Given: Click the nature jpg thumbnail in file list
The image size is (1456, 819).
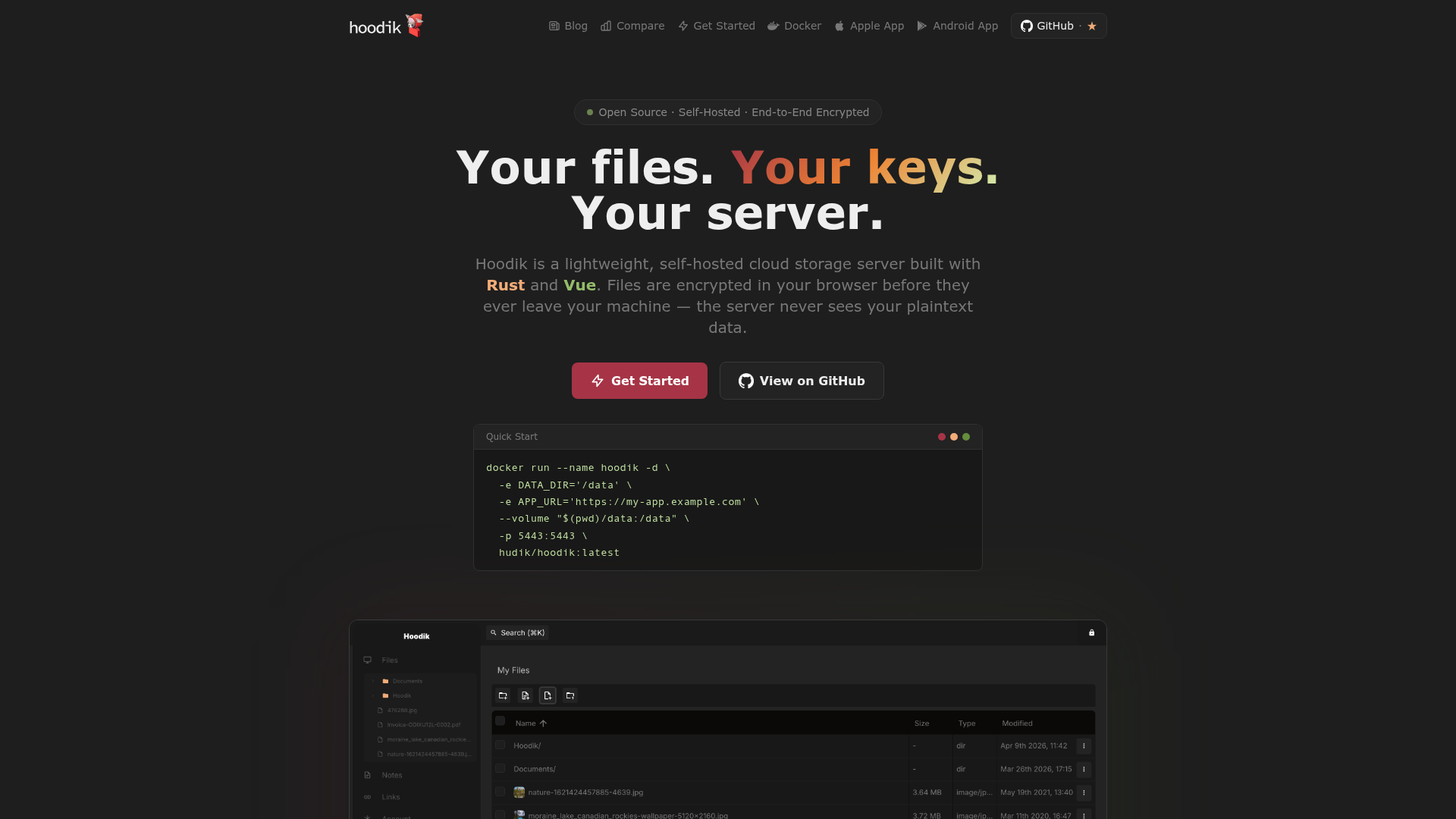Looking at the screenshot, I should [519, 792].
